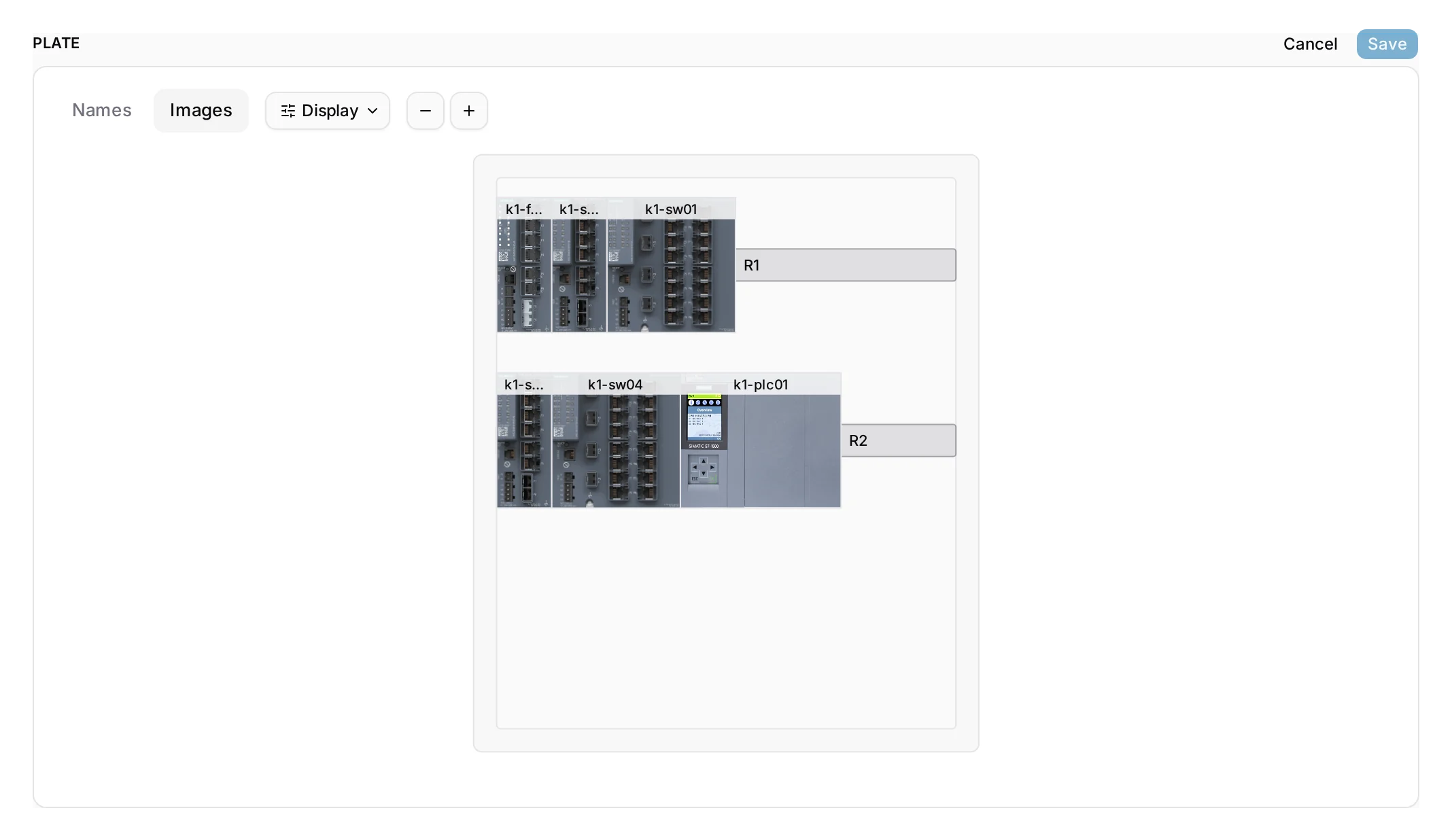Image resolution: width=1452 pixels, height=840 pixels.
Task: Select the k1-sw04 switch image
Action: click(616, 440)
